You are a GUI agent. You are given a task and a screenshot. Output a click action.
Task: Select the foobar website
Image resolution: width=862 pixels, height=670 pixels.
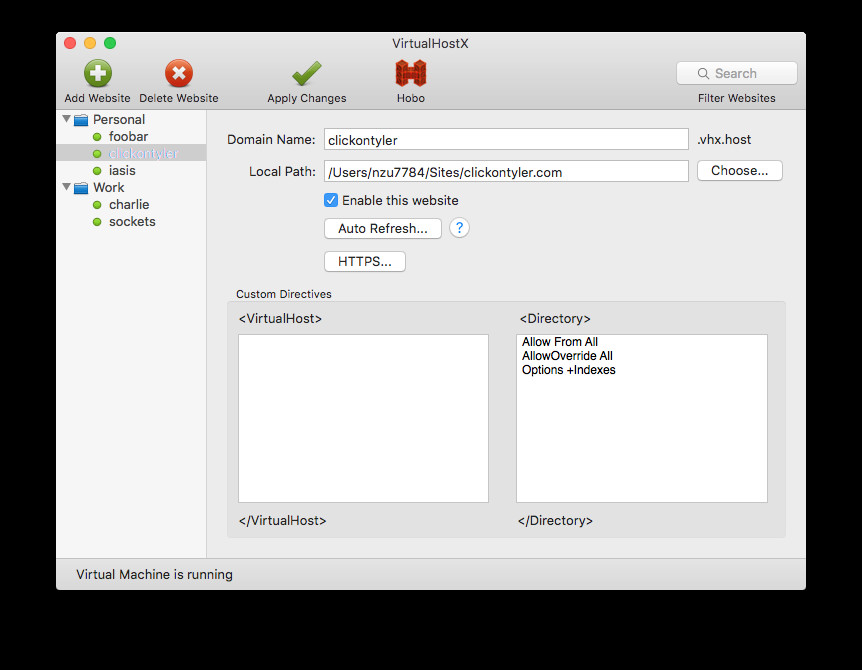coord(128,136)
